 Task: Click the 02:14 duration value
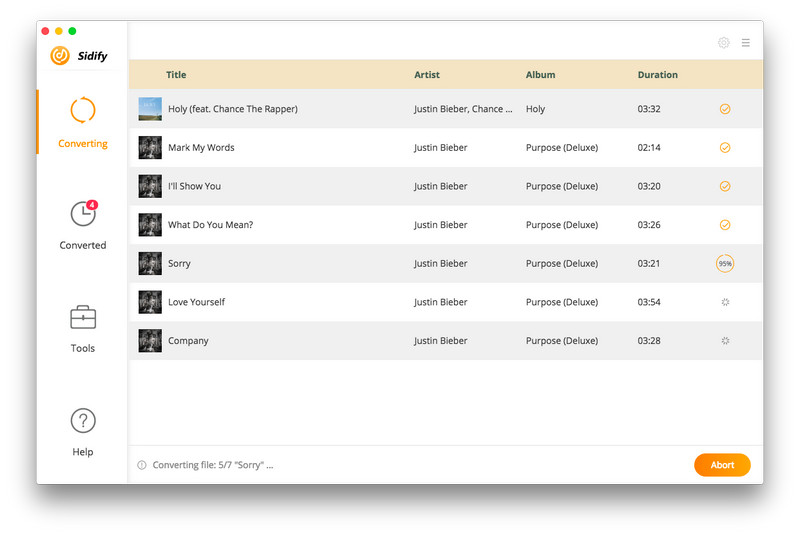[x=648, y=147]
